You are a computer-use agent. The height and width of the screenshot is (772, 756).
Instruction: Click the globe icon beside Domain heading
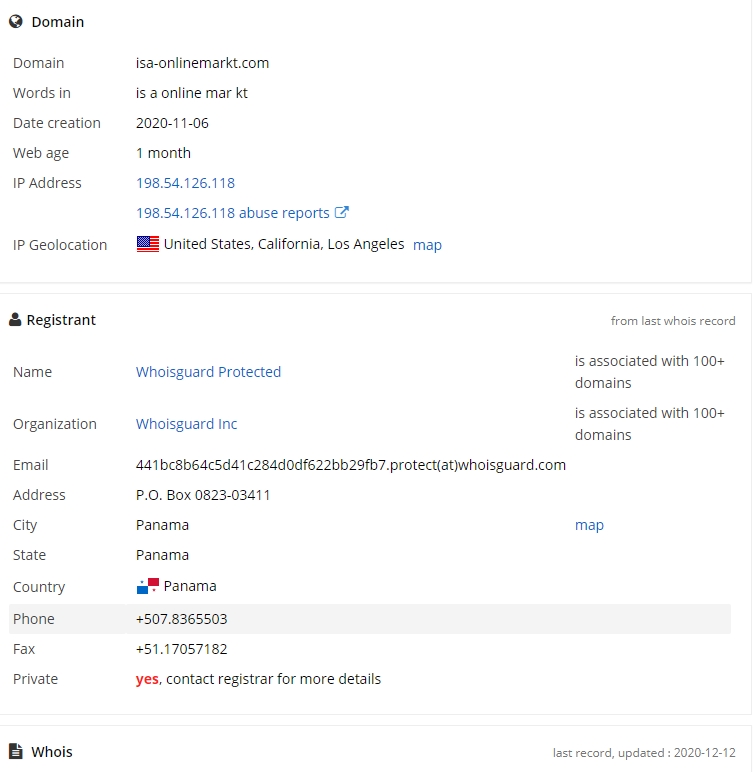tap(16, 22)
